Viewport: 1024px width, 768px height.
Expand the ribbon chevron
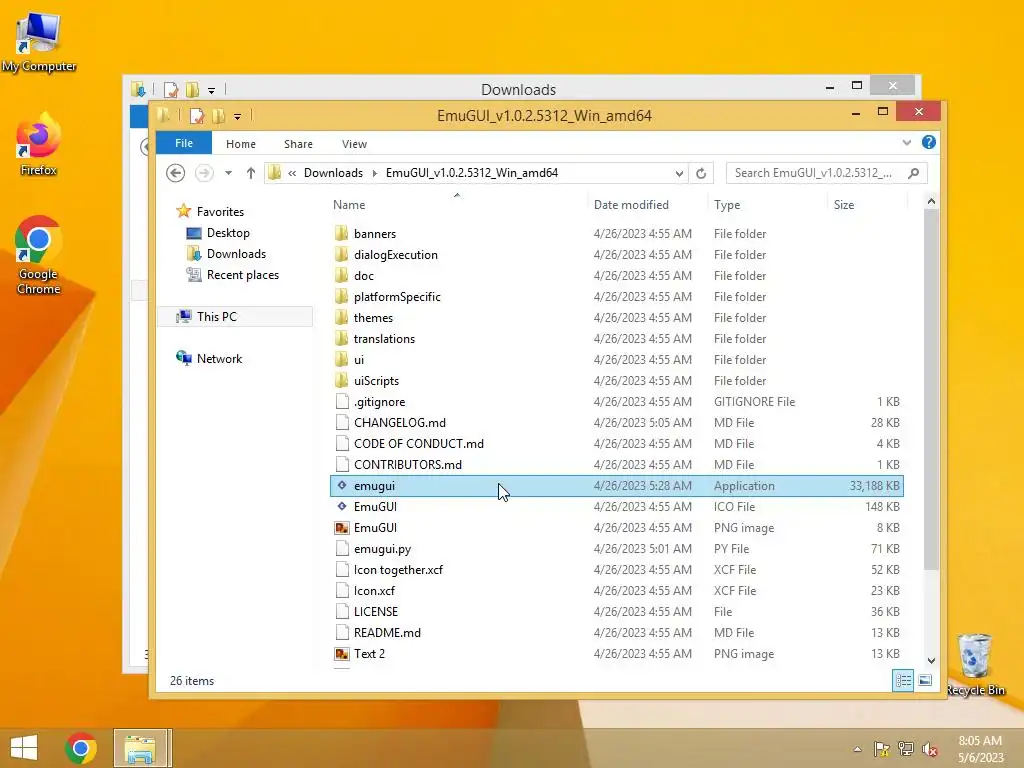click(x=906, y=142)
